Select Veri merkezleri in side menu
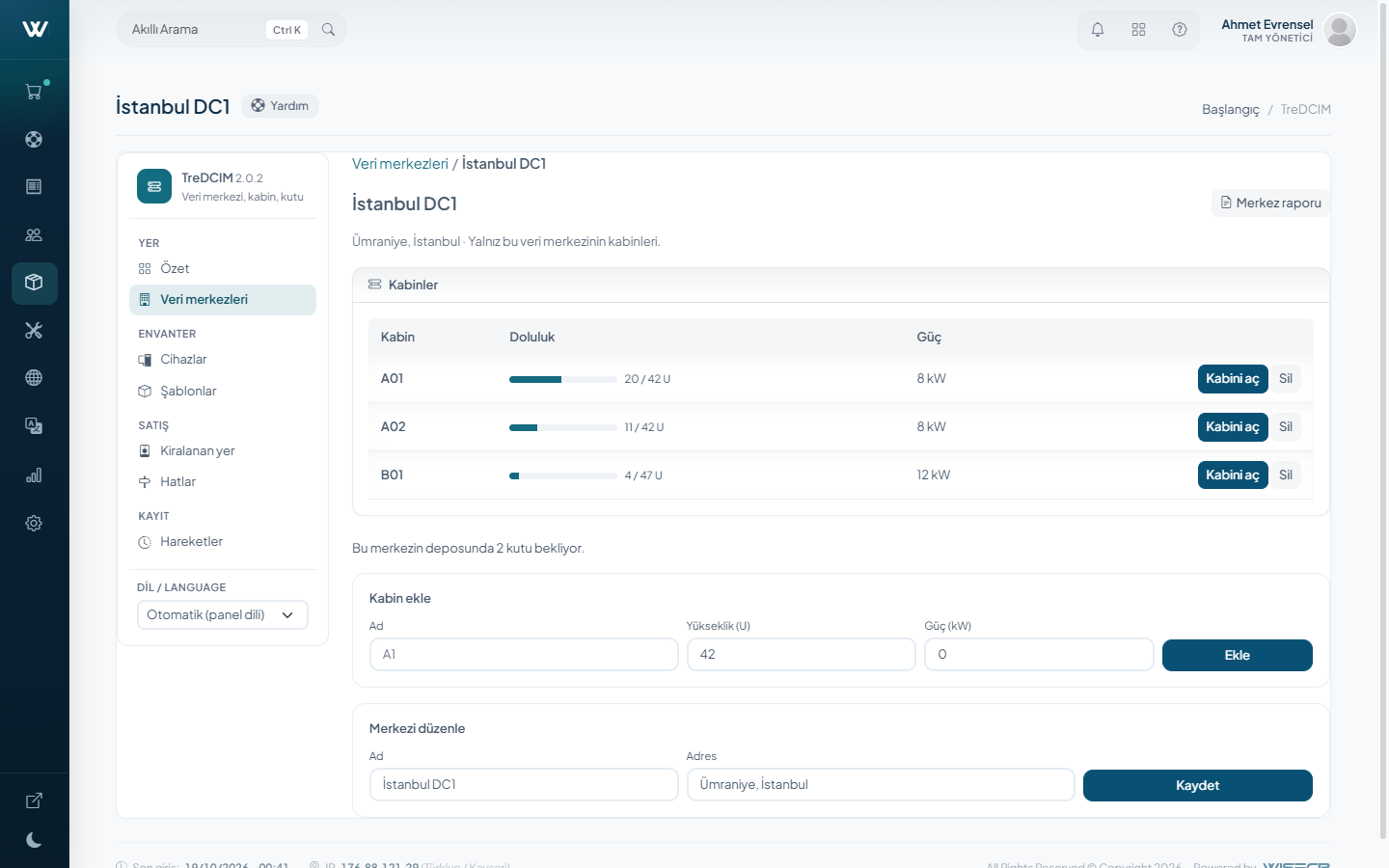 click(223, 300)
